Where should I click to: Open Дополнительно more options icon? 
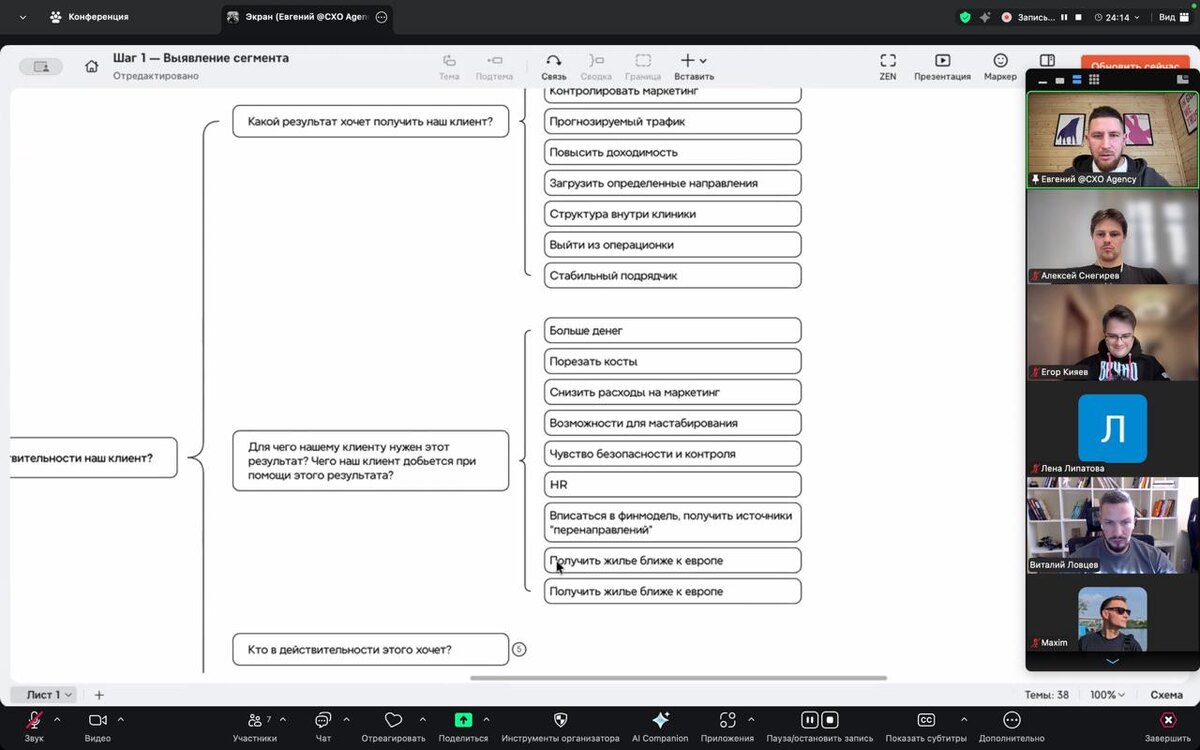pyautogui.click(x=1012, y=720)
